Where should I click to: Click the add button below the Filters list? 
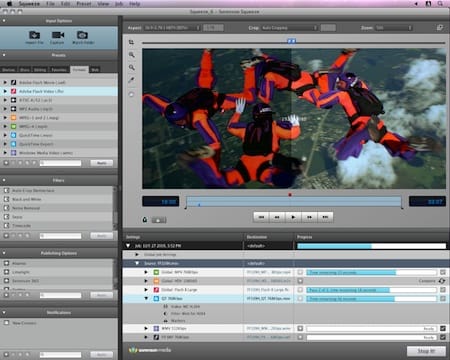pos(6,236)
